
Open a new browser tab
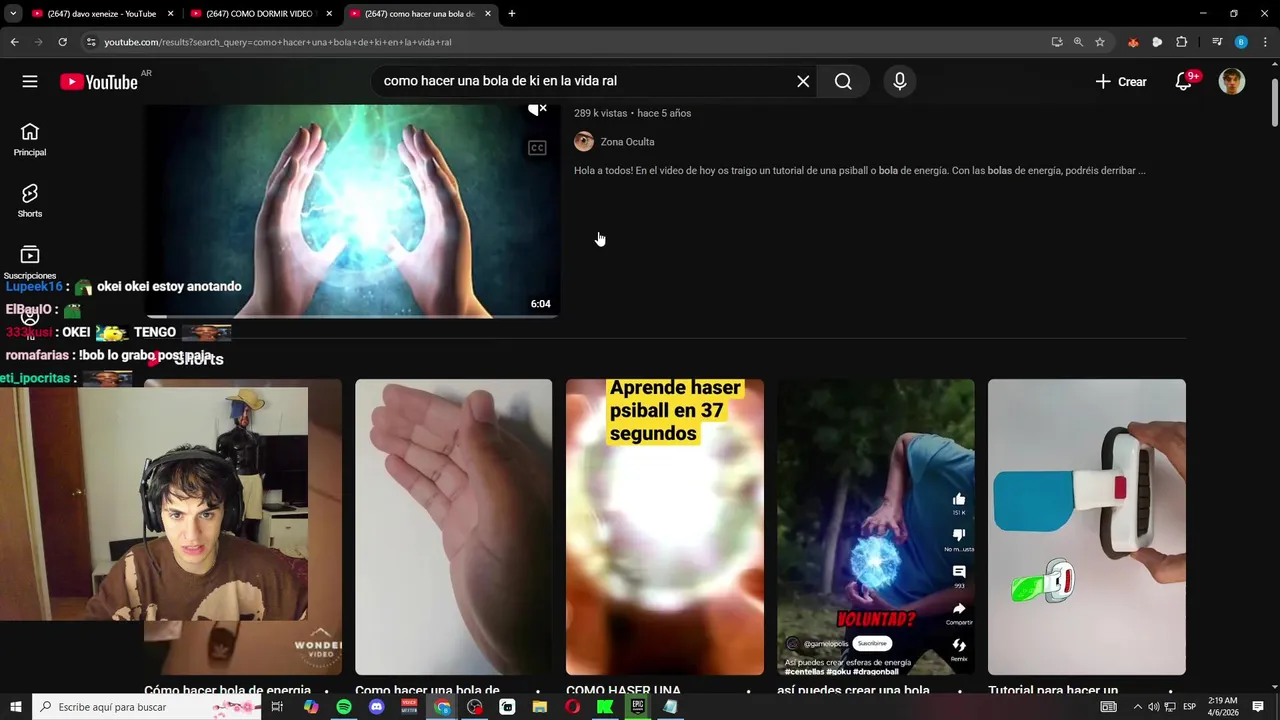tap(512, 14)
